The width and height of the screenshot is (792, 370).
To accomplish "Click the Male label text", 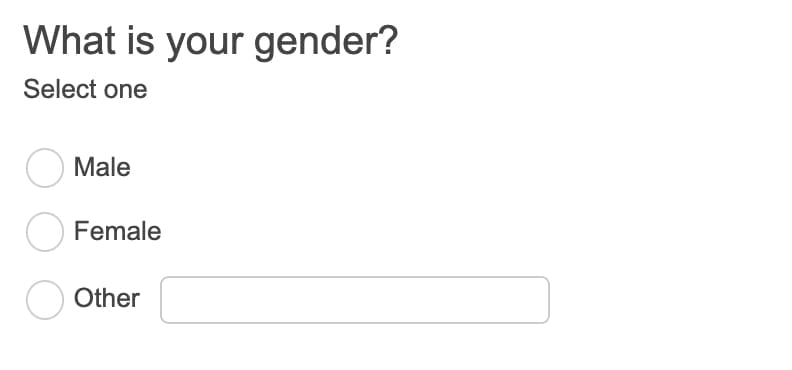I will click(102, 167).
